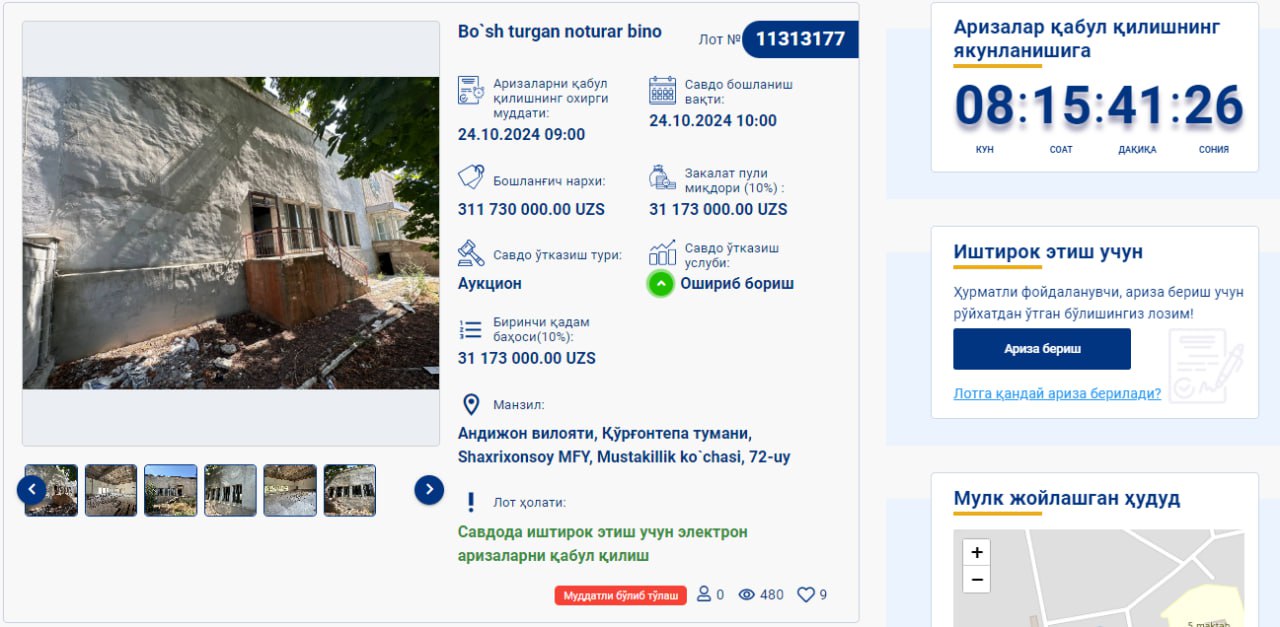Click the red Муддатли бўлиб тўлаш badge
The image size is (1280, 627).
621,596
